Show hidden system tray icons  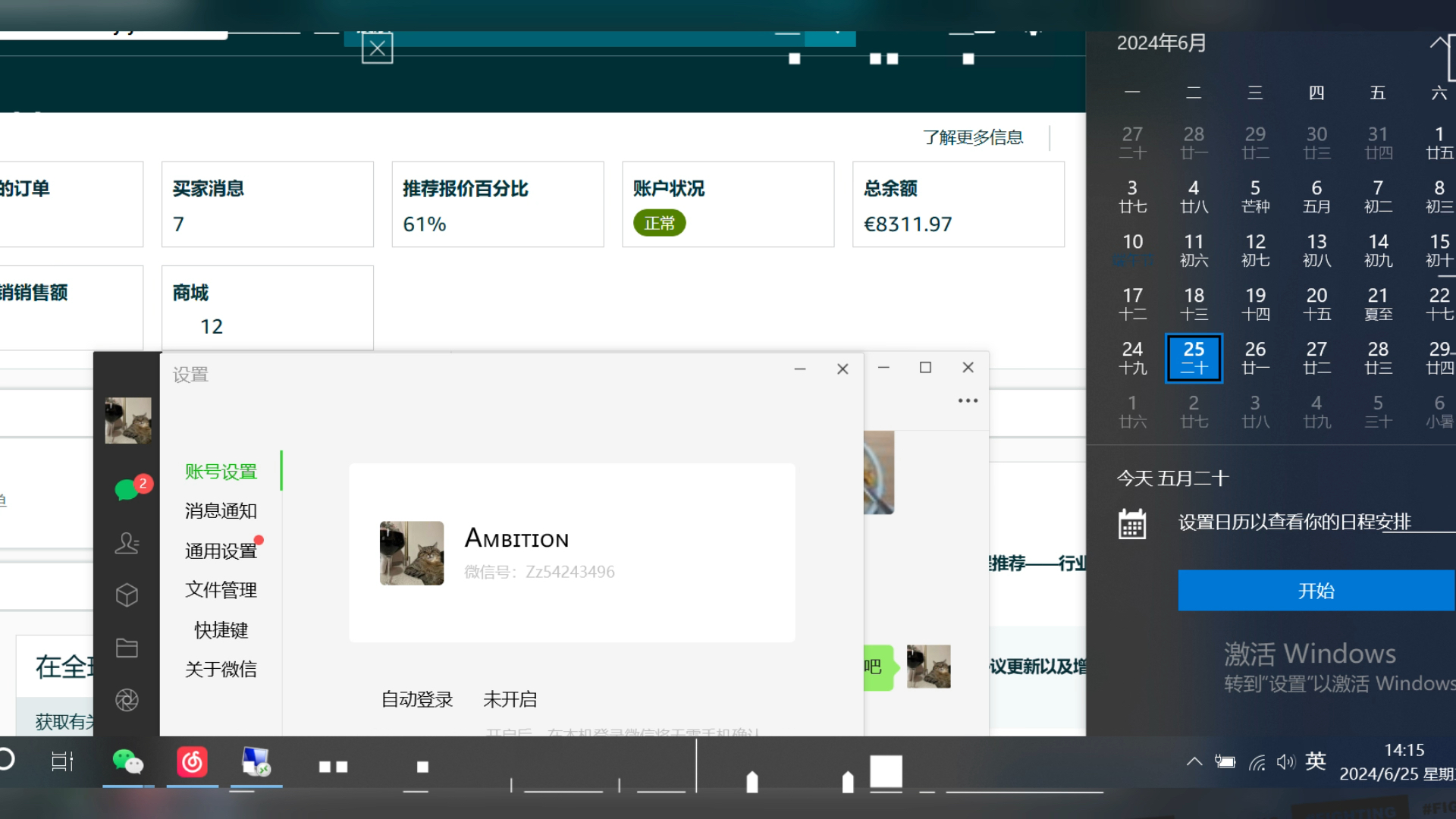pyautogui.click(x=1194, y=761)
